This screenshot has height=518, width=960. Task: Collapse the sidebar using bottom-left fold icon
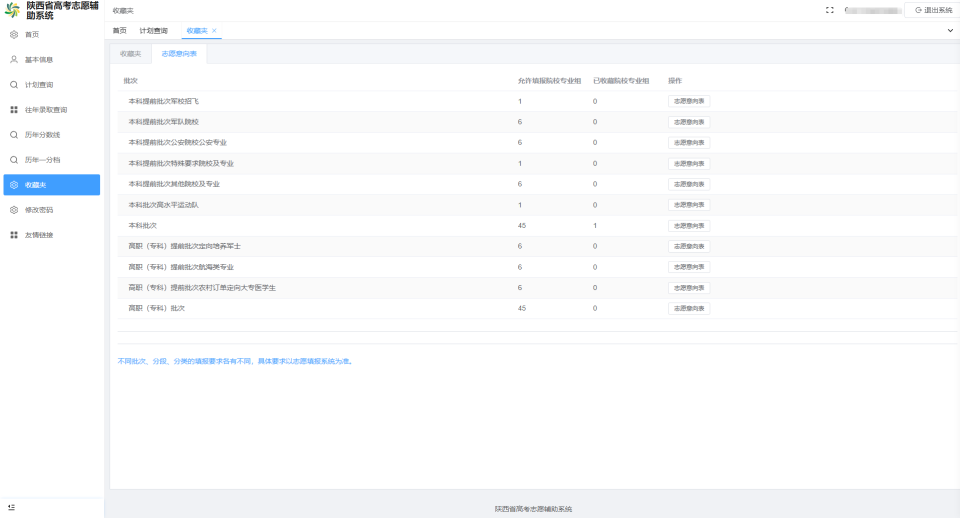click(x=12, y=508)
